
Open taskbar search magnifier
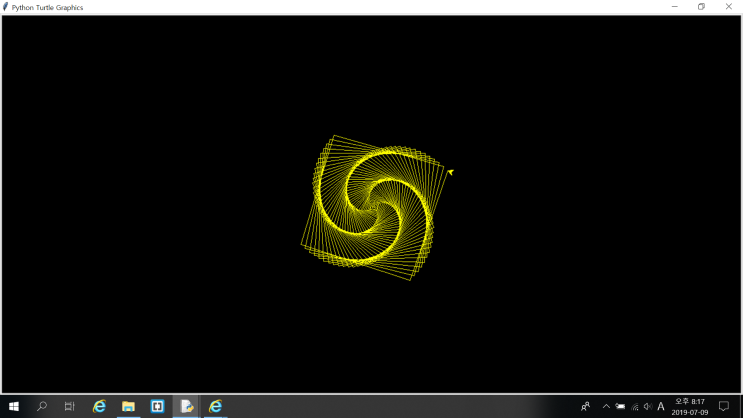[42, 406]
